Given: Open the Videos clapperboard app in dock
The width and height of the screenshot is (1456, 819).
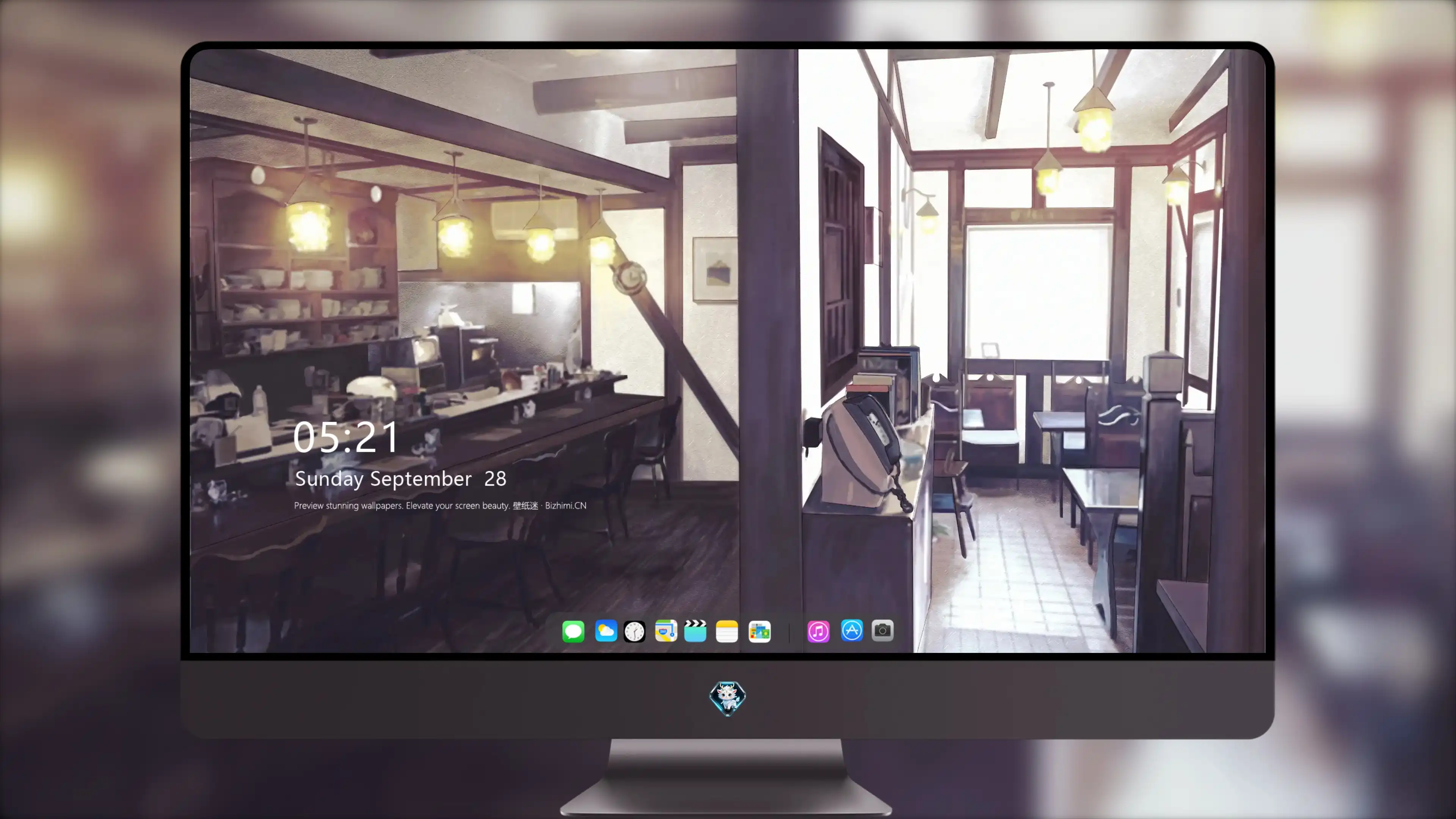Looking at the screenshot, I should [695, 631].
